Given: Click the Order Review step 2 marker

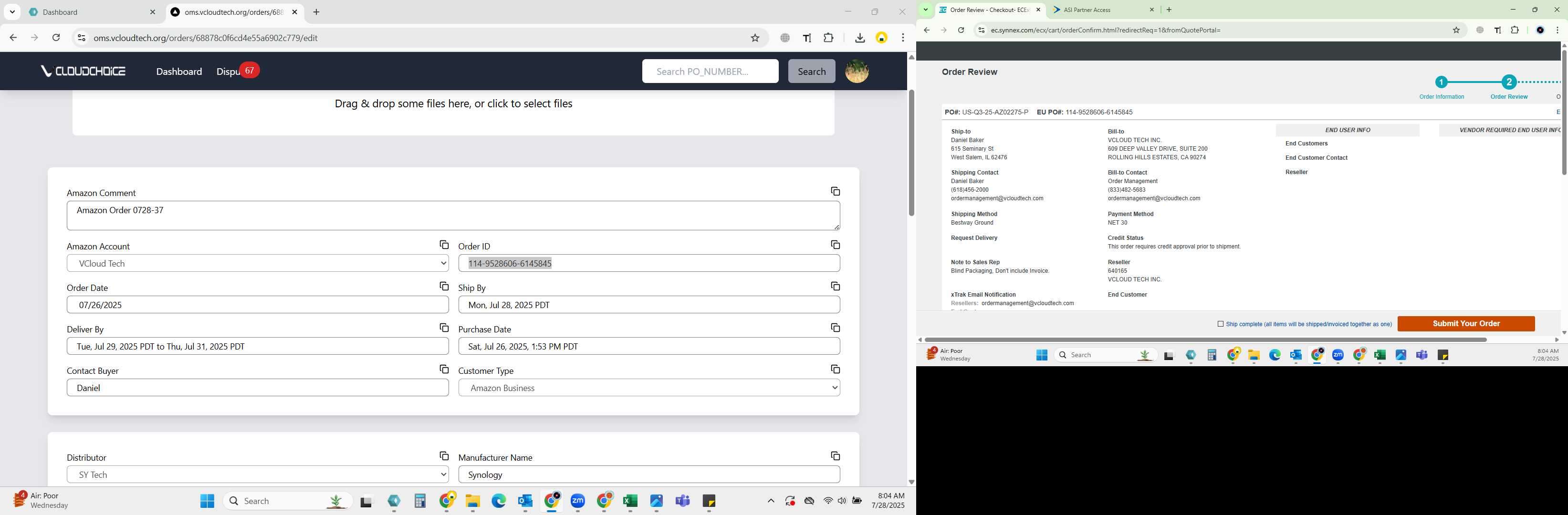Looking at the screenshot, I should coord(1508,82).
